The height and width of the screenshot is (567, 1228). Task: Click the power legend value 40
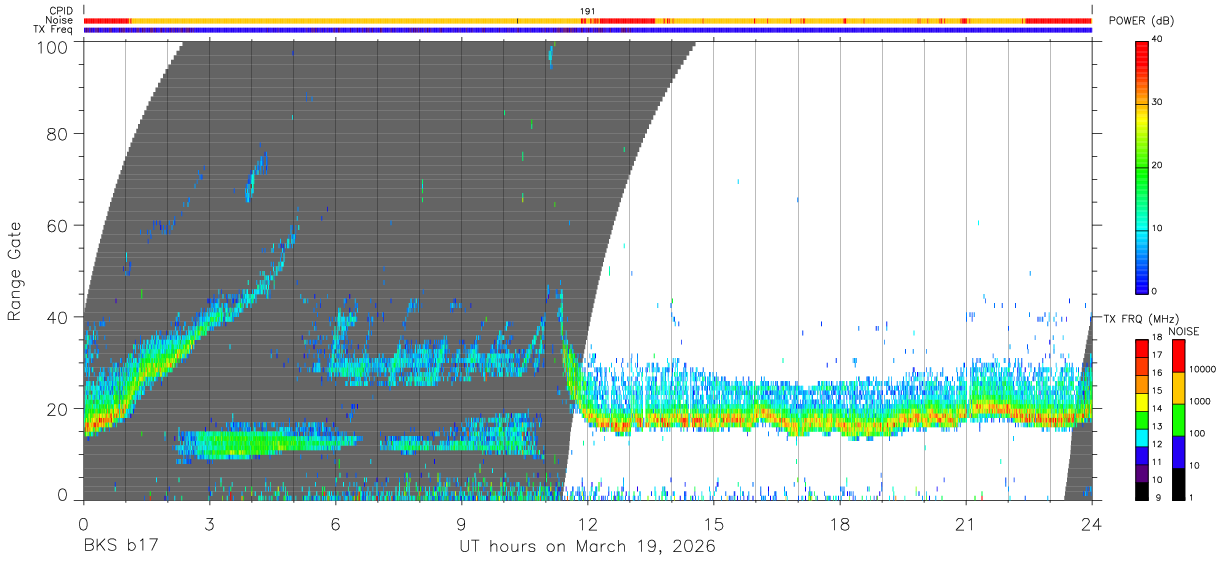click(1159, 40)
